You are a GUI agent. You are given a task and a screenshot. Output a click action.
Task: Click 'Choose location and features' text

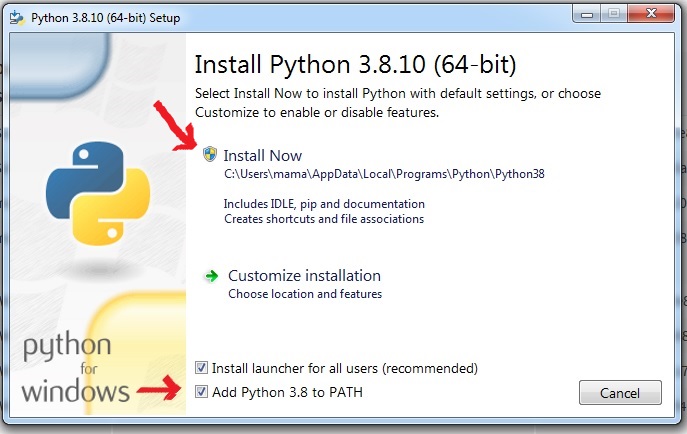pos(305,294)
